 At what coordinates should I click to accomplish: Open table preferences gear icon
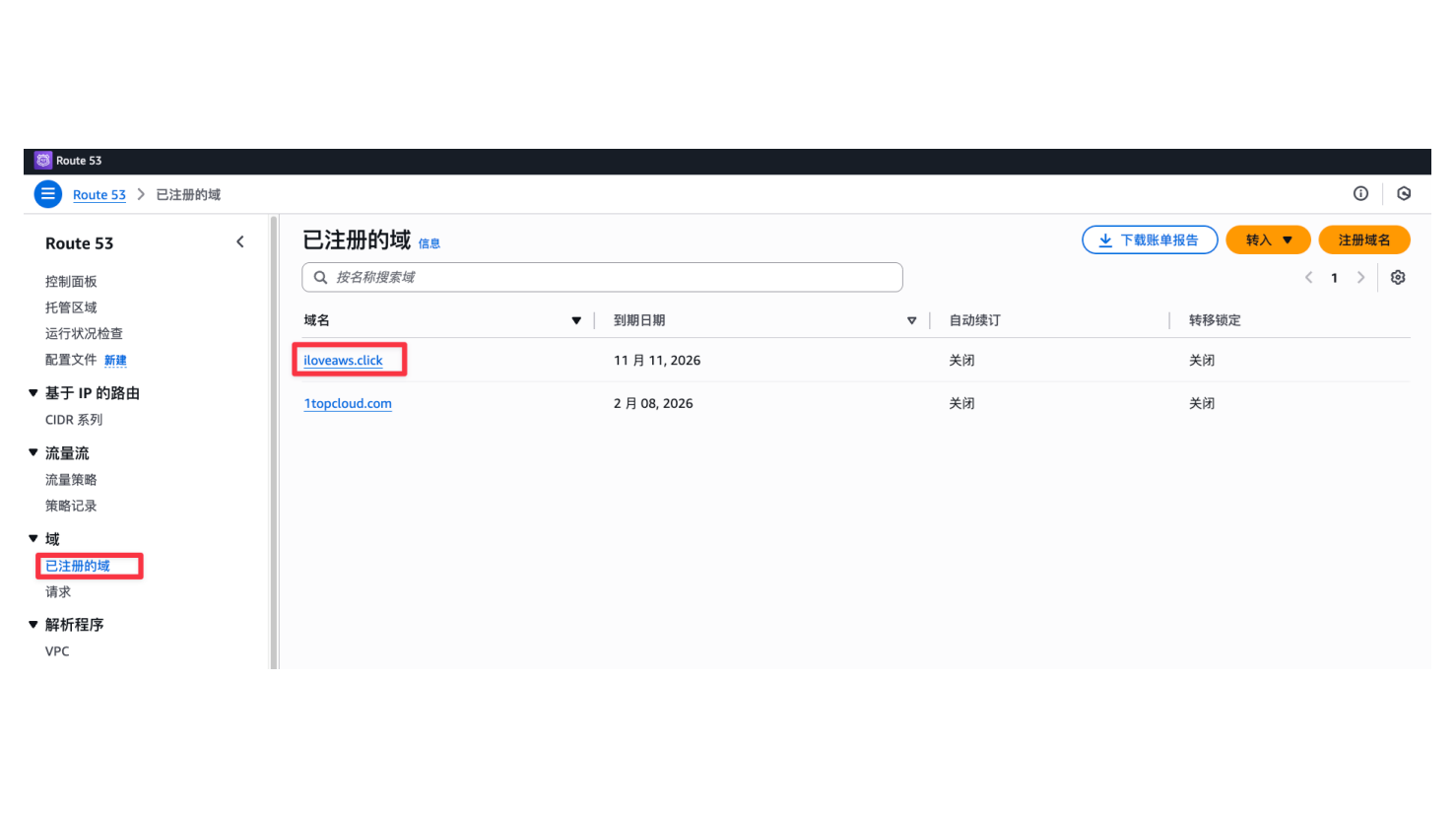[x=1398, y=278]
